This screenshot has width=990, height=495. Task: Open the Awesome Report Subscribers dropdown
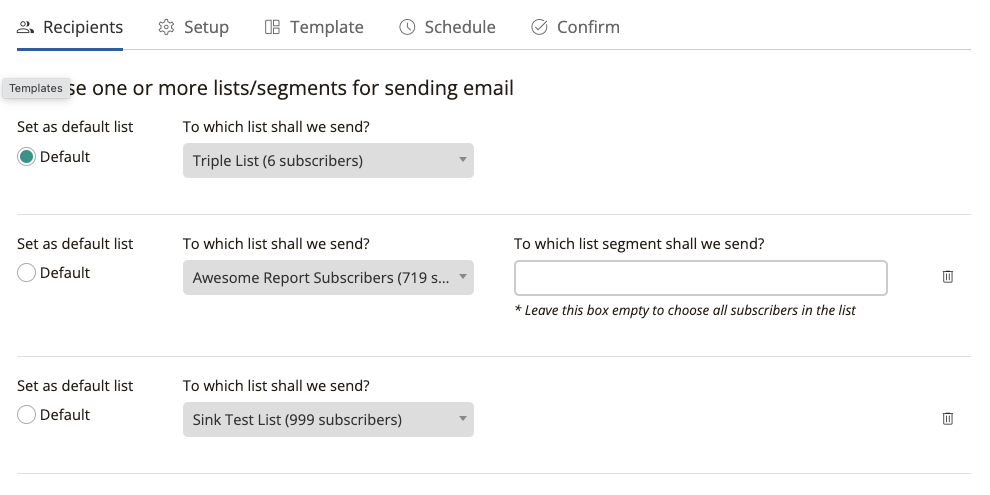pos(328,277)
